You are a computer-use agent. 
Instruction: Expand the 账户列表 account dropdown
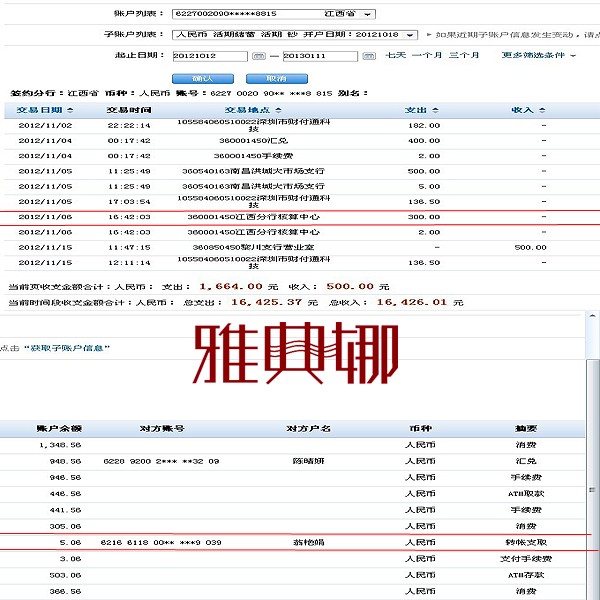(368, 14)
